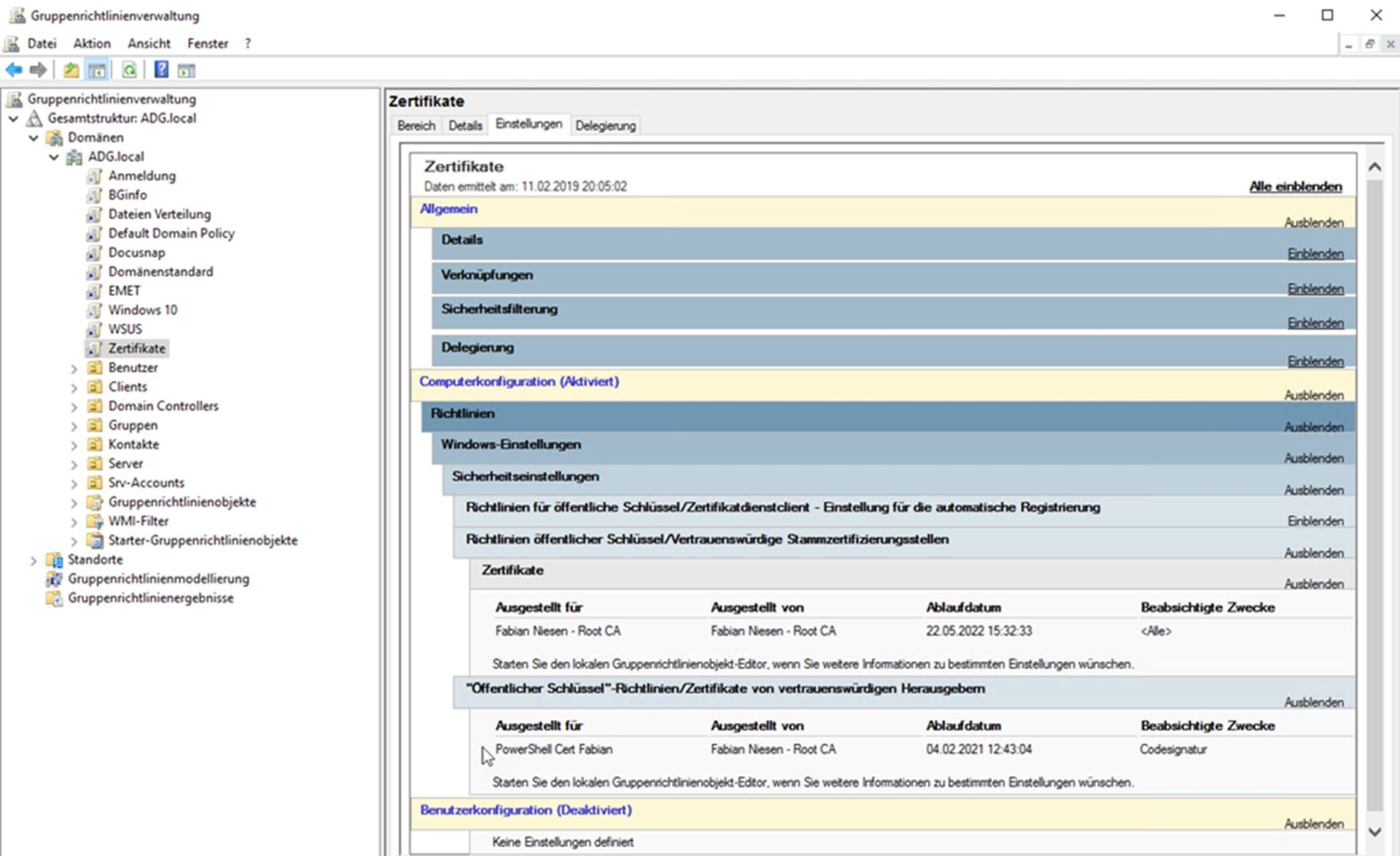Click the Back arrow toolbar icon

click(13, 70)
